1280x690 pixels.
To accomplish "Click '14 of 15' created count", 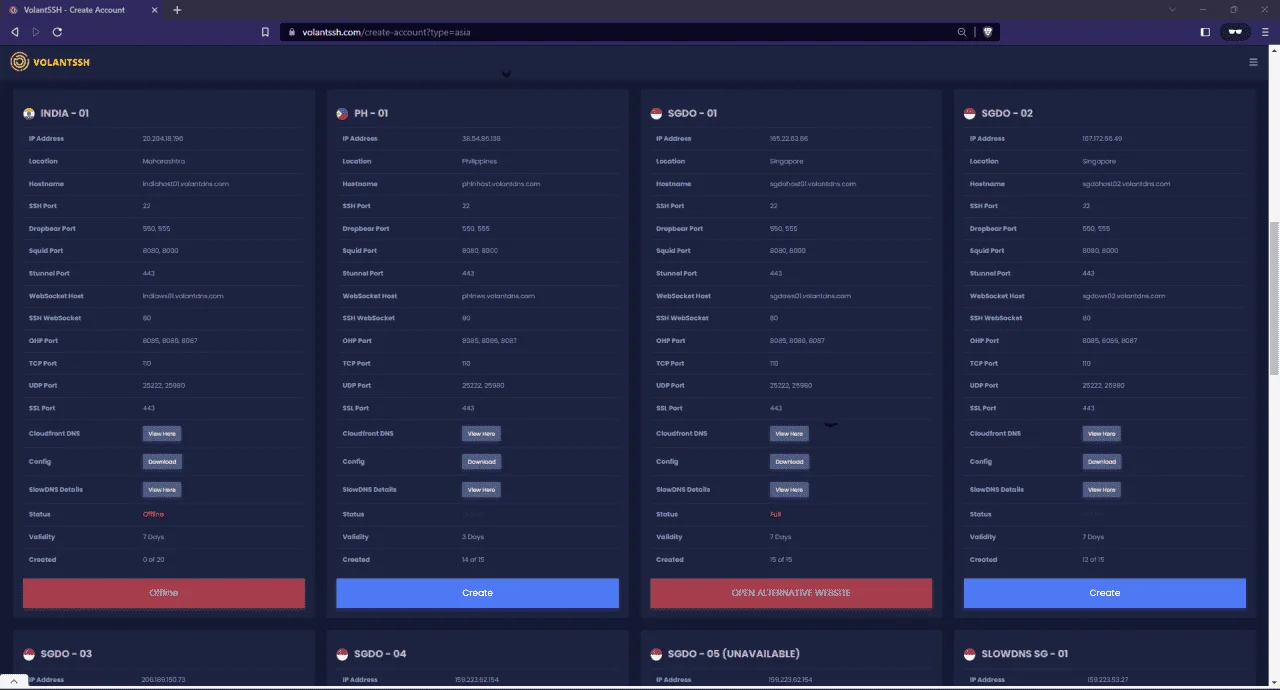I will point(475,560).
